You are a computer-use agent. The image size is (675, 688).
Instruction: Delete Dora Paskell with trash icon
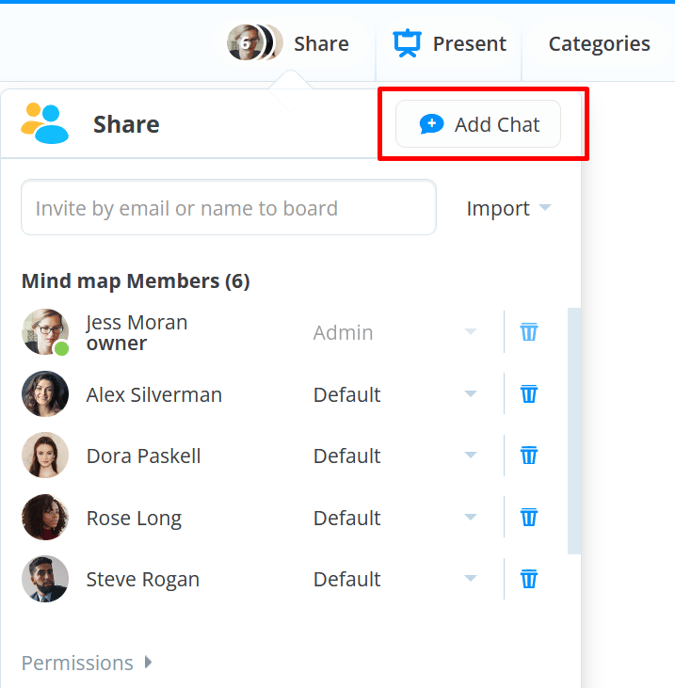click(529, 456)
